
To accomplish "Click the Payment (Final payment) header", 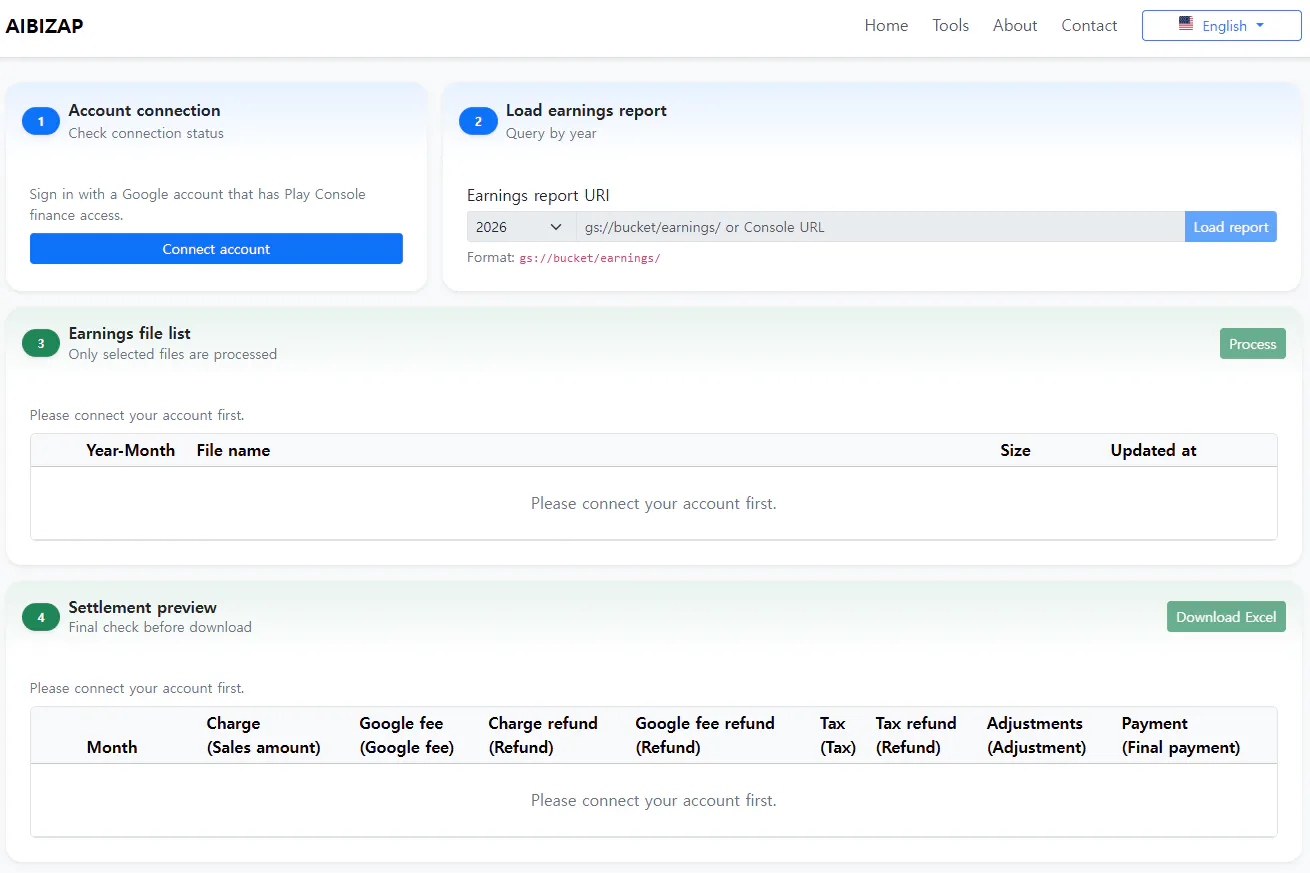I will point(1181,735).
